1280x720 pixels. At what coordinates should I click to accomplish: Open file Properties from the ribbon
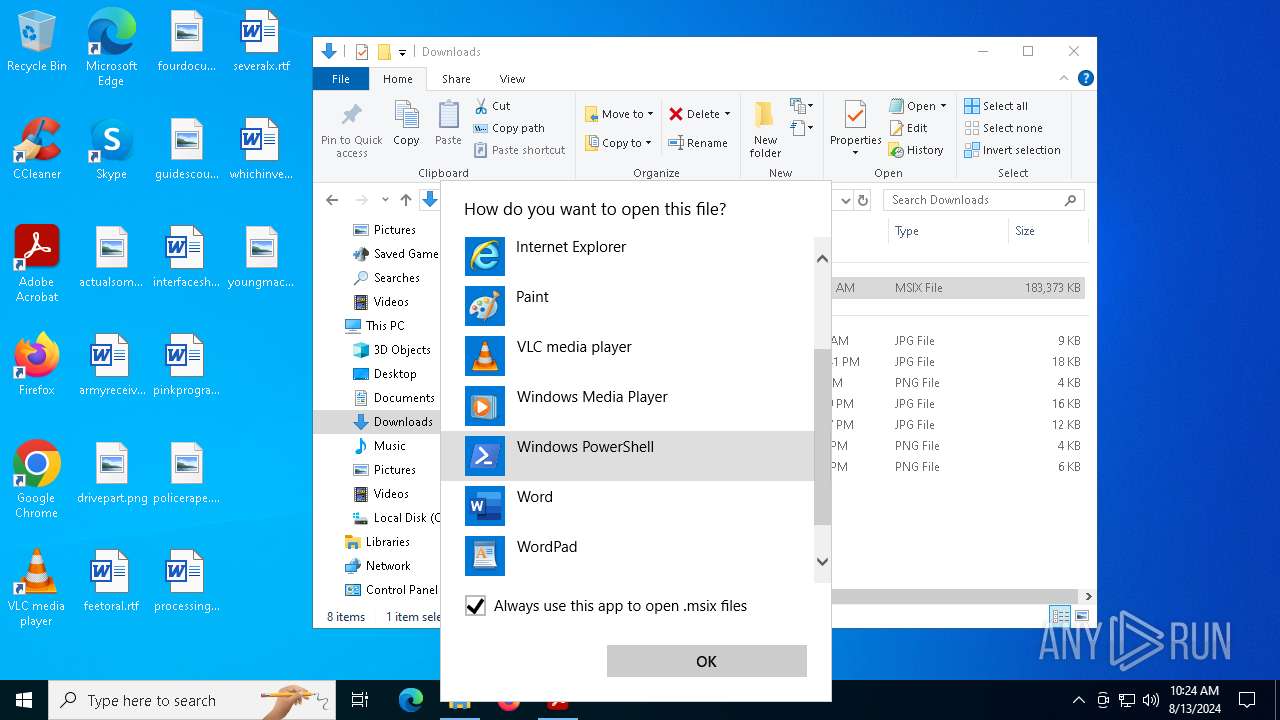[856, 129]
